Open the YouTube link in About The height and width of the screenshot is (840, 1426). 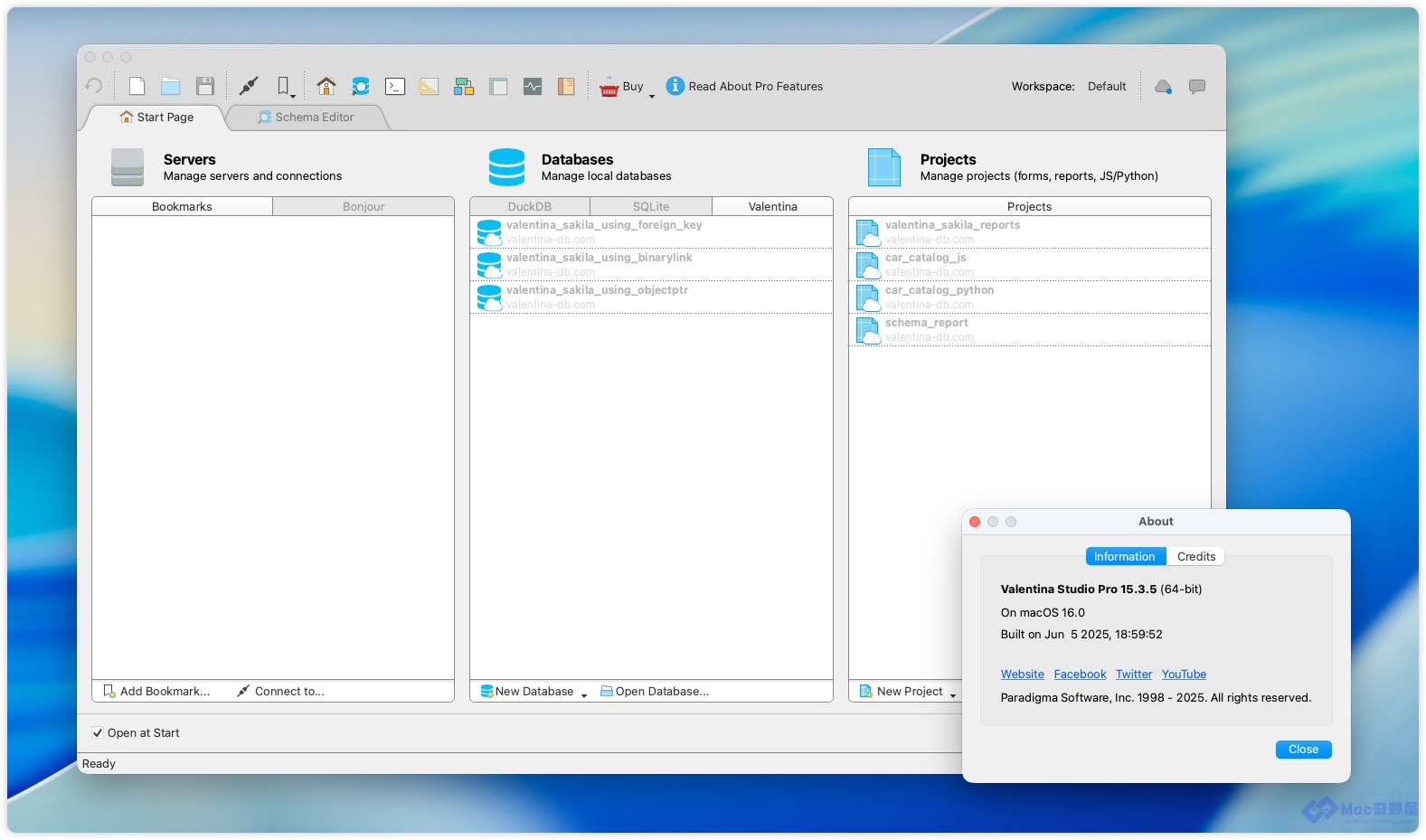(1184, 674)
